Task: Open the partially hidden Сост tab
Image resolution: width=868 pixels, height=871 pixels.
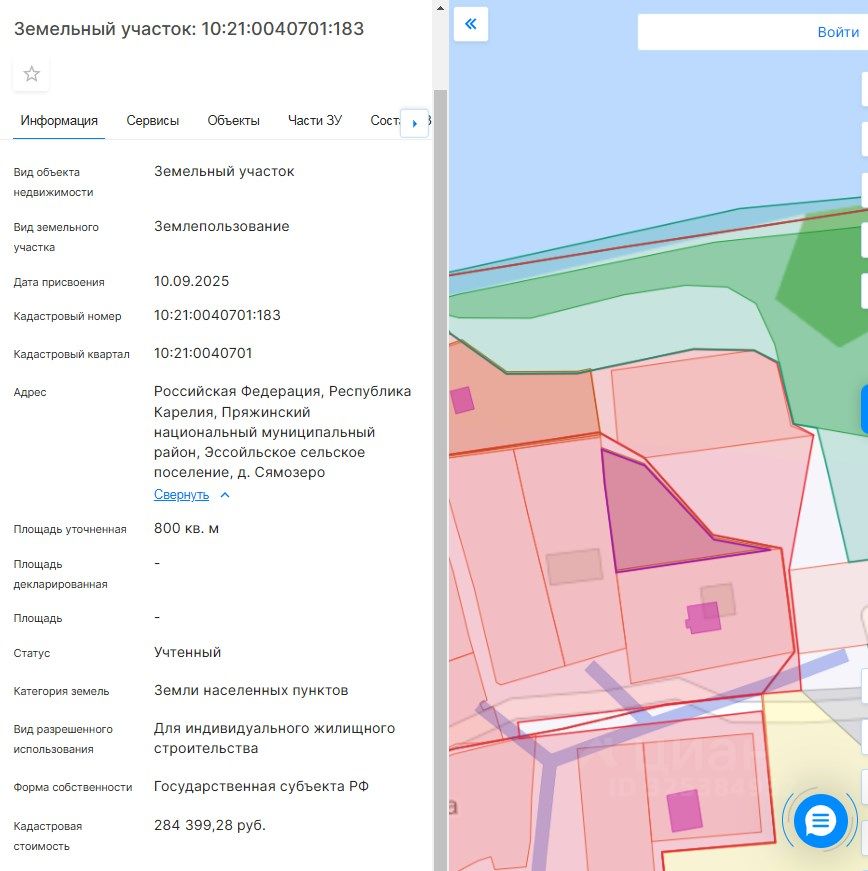Action: [384, 121]
